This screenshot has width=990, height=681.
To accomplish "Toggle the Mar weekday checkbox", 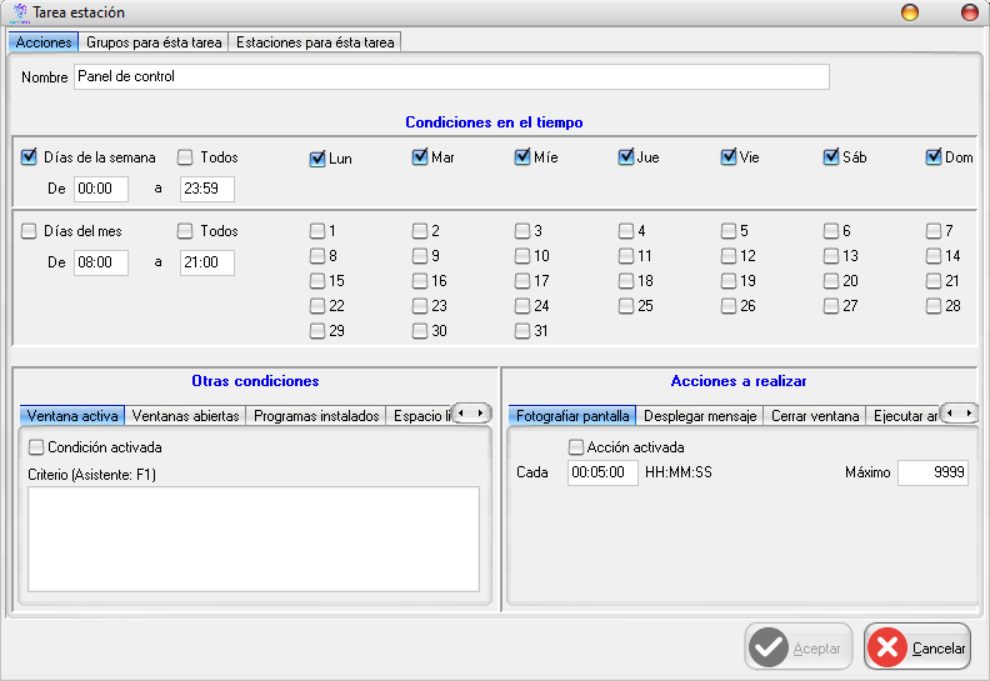I will tap(419, 157).
